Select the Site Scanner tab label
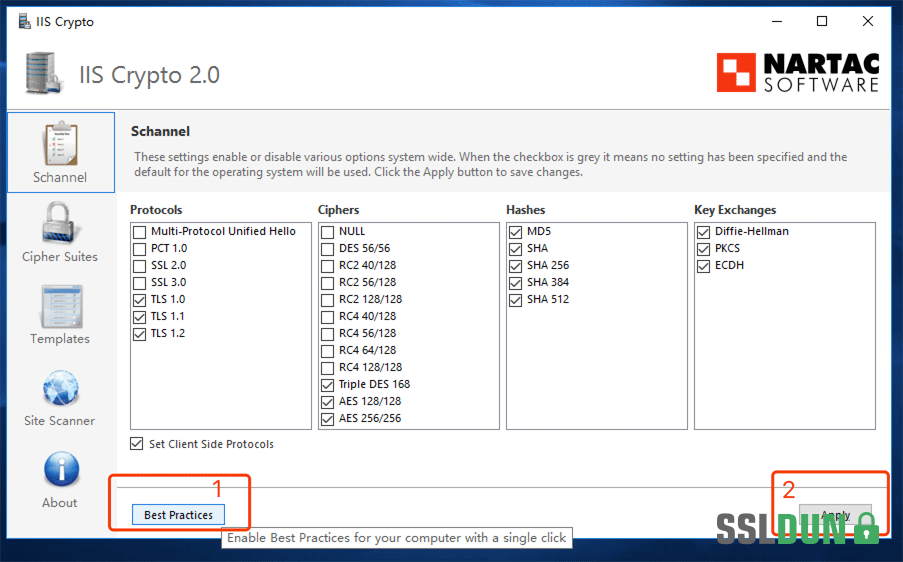The image size is (903, 562). pyautogui.click(x=59, y=421)
